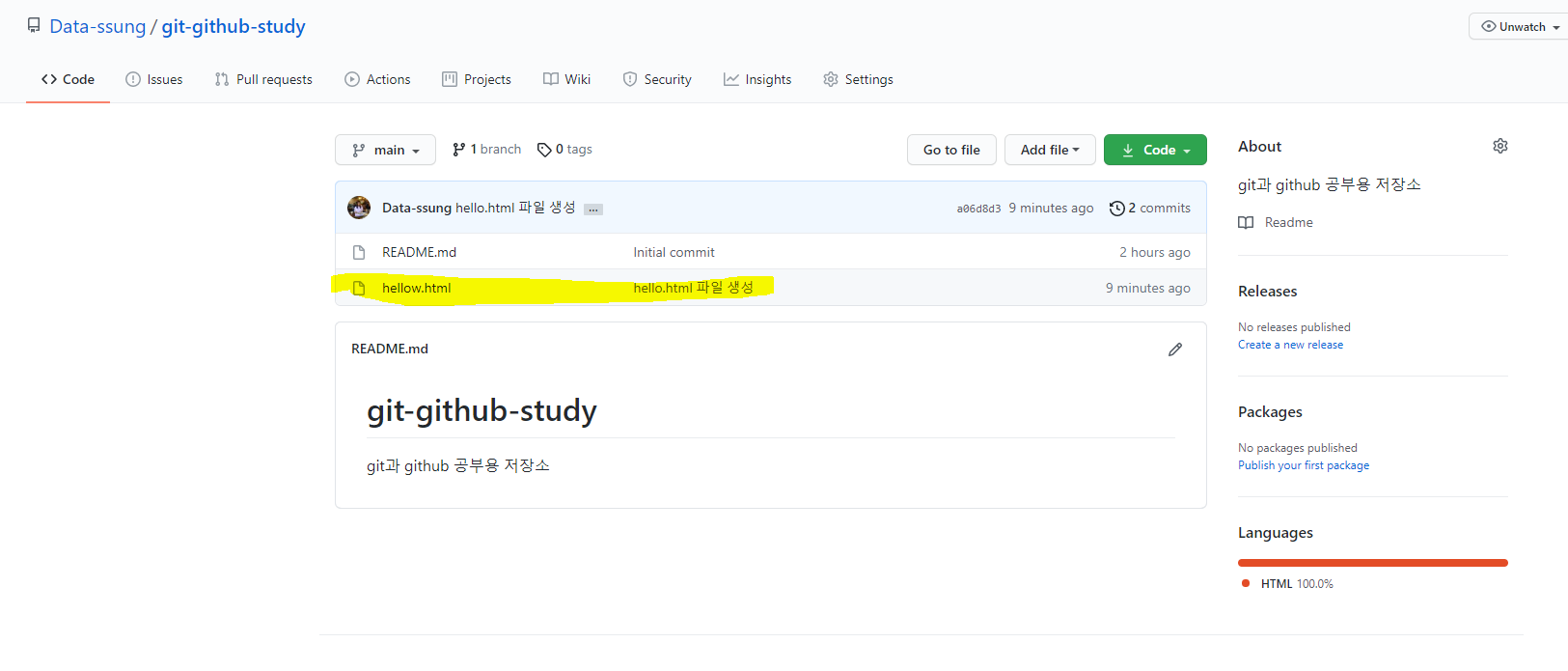Open the Pull requests tab

[x=263, y=79]
